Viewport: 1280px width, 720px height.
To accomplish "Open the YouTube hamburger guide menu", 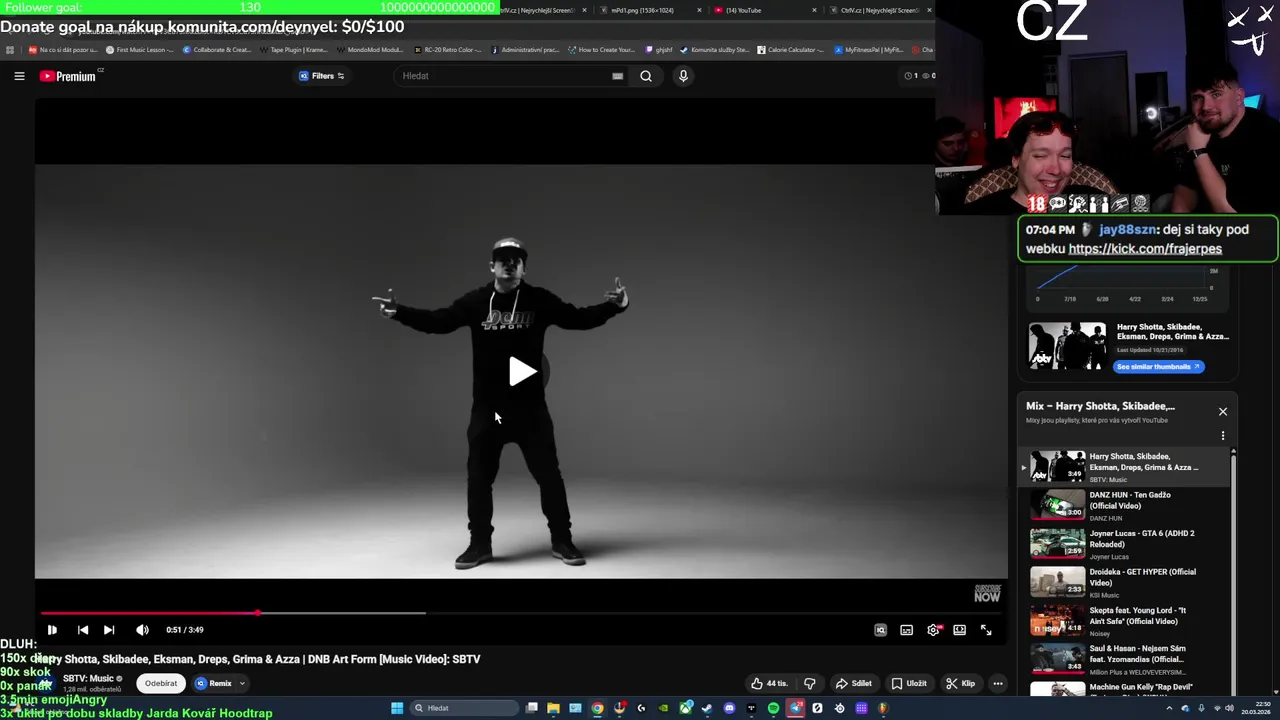I will tap(19, 76).
